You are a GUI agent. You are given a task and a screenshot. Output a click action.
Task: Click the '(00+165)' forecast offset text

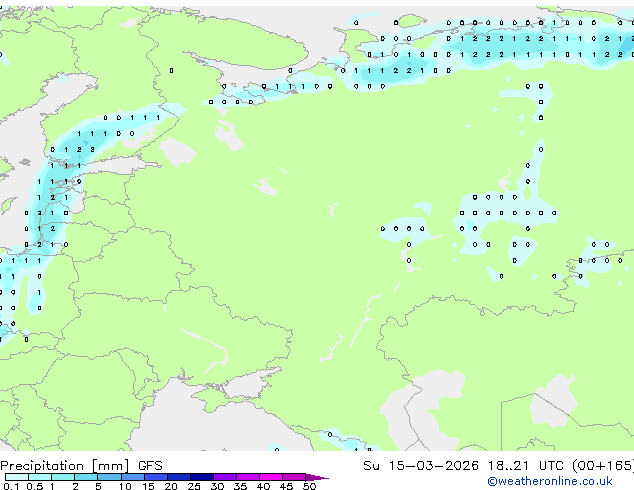tap(603, 466)
